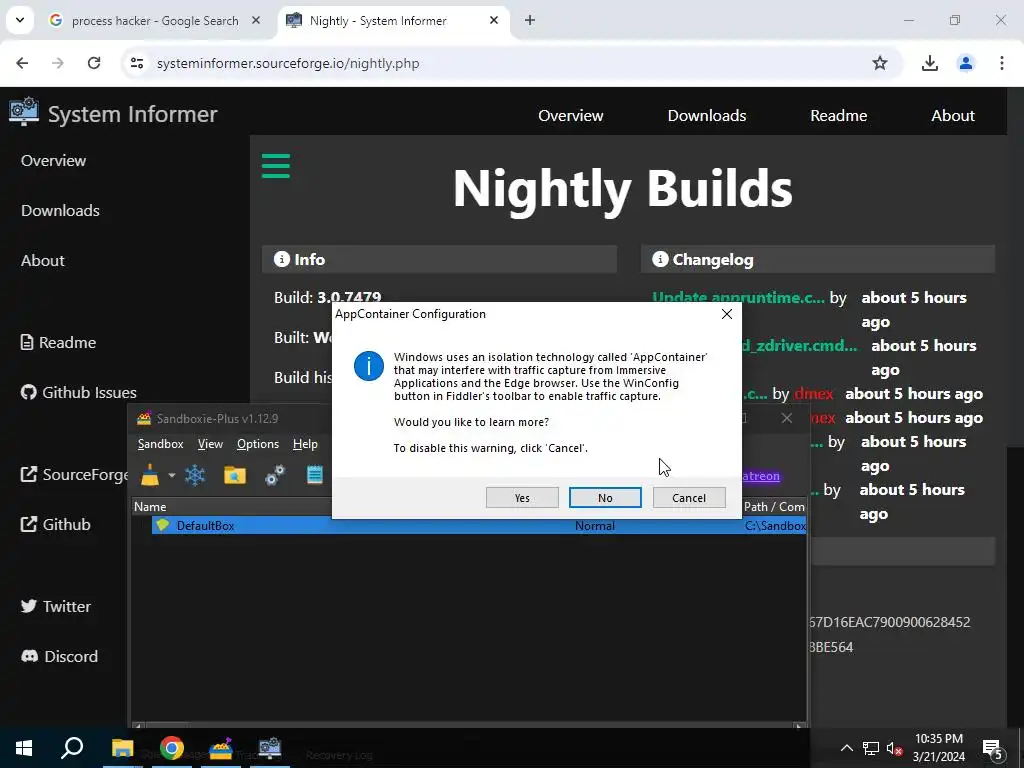Open Readme sidebar link with document icon
The height and width of the screenshot is (768, 1024).
[x=58, y=342]
